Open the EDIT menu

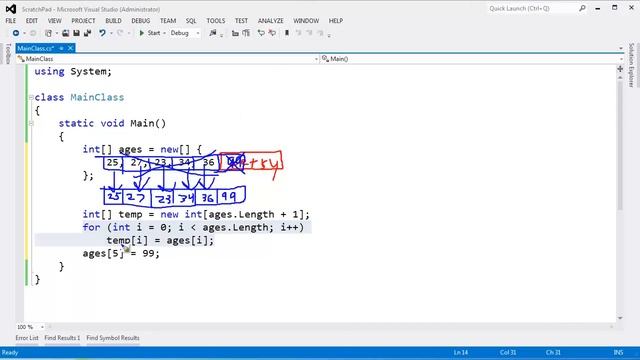[31, 21]
